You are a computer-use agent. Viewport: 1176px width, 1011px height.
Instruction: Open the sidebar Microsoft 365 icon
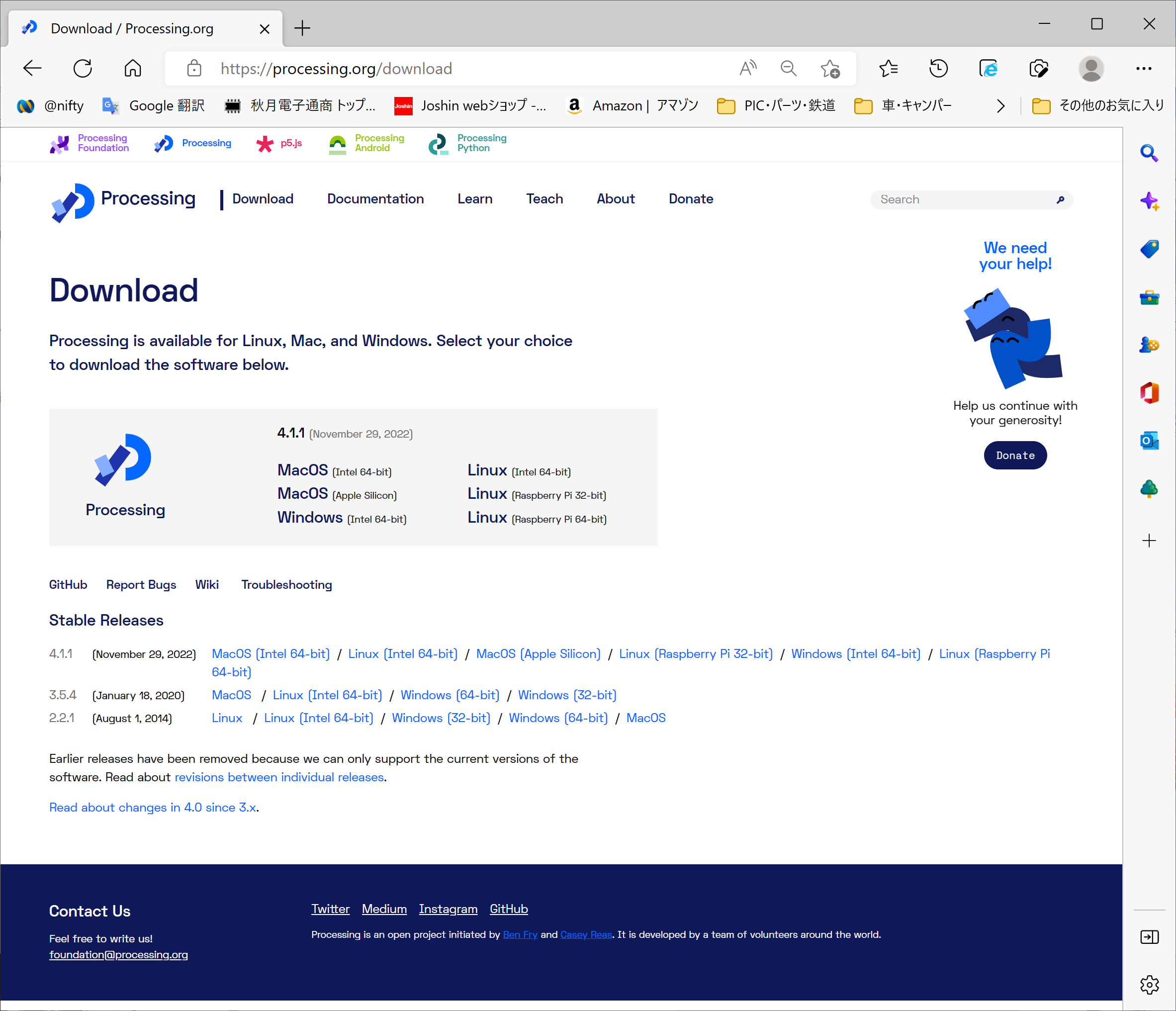click(x=1149, y=393)
